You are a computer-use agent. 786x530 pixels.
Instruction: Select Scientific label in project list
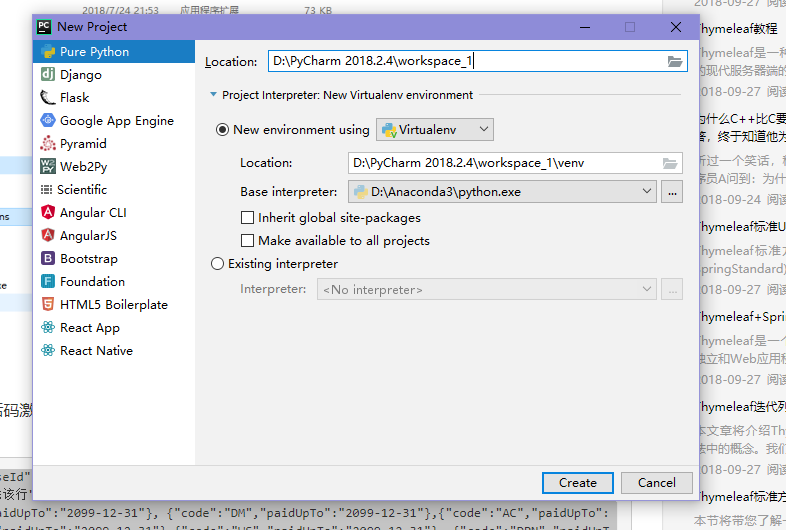[82, 190]
